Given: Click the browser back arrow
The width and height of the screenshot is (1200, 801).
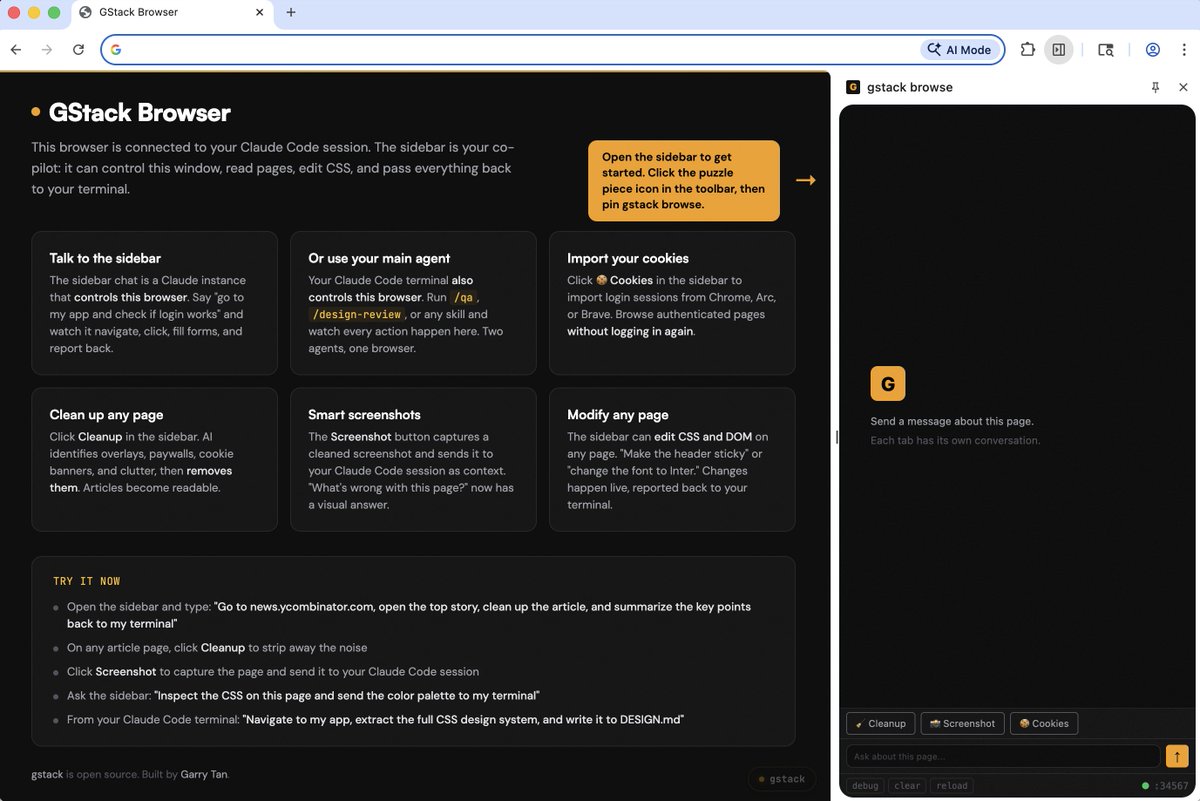Looking at the screenshot, I should pos(16,49).
